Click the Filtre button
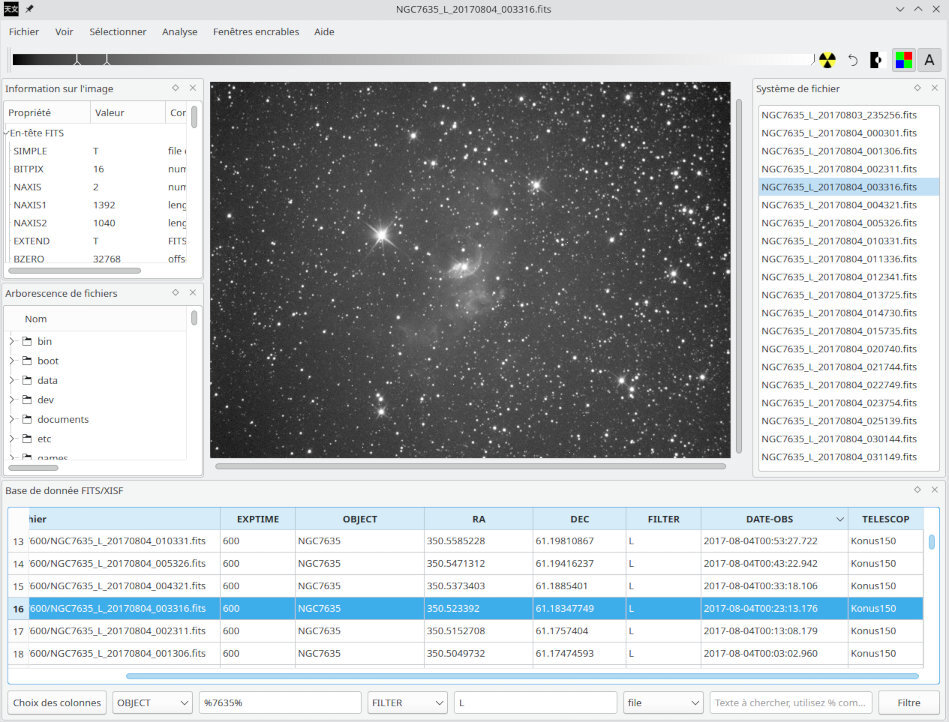The height and width of the screenshot is (722, 949). 908,703
